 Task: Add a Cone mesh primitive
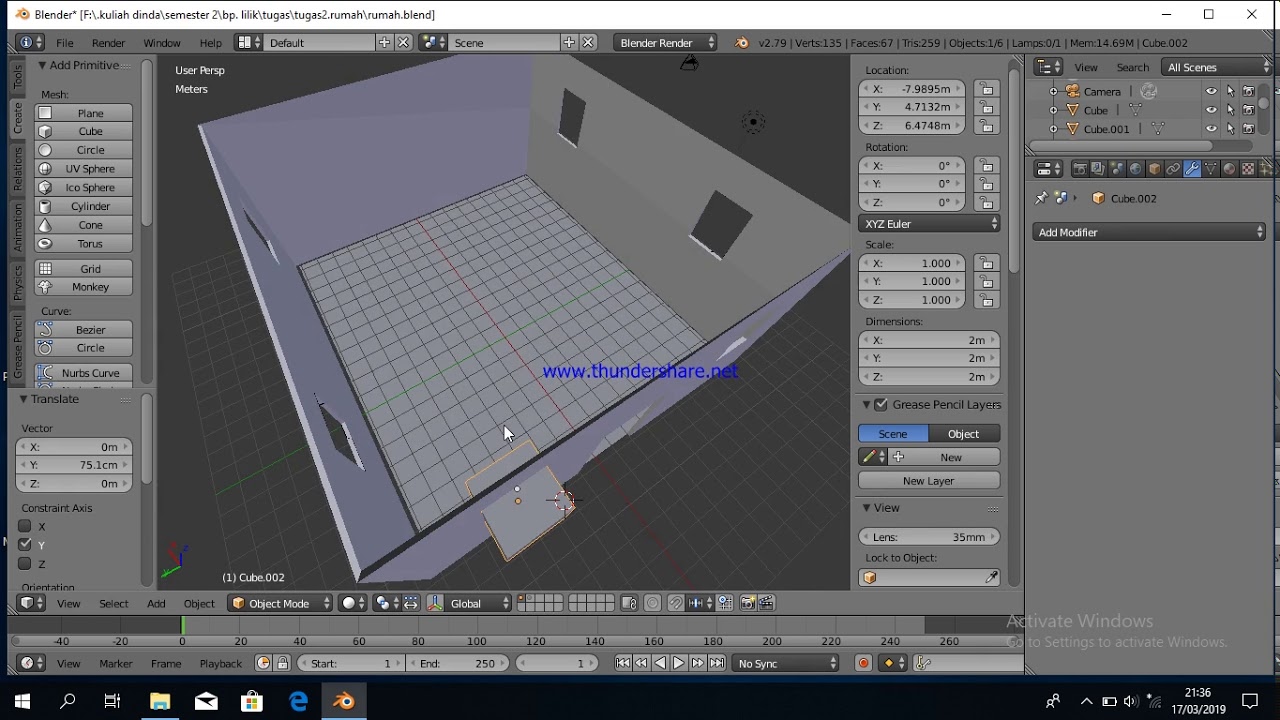coord(84,225)
